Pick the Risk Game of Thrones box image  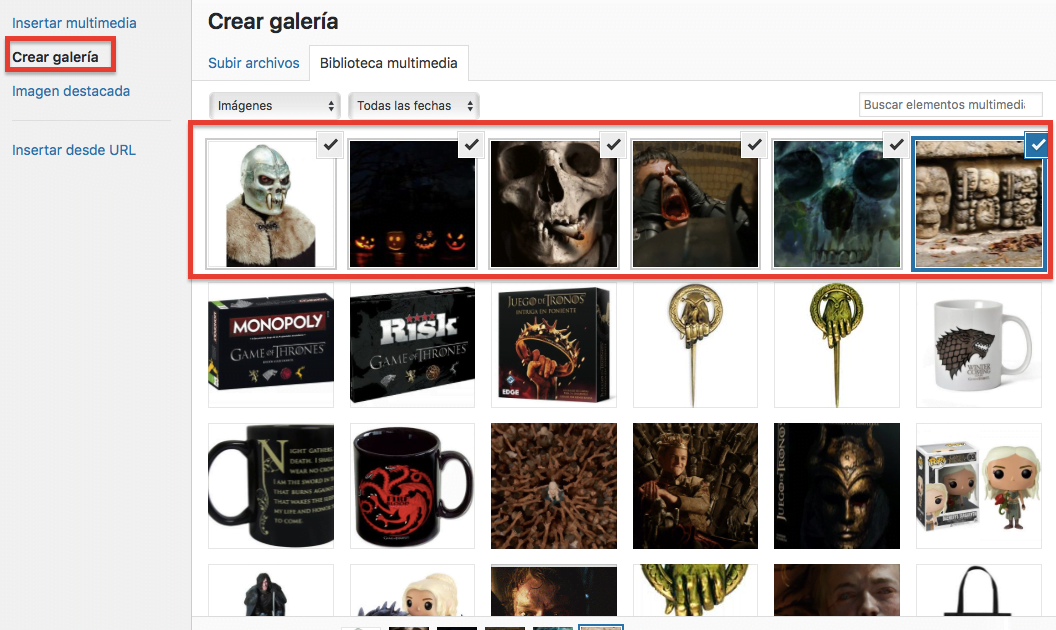pos(412,345)
